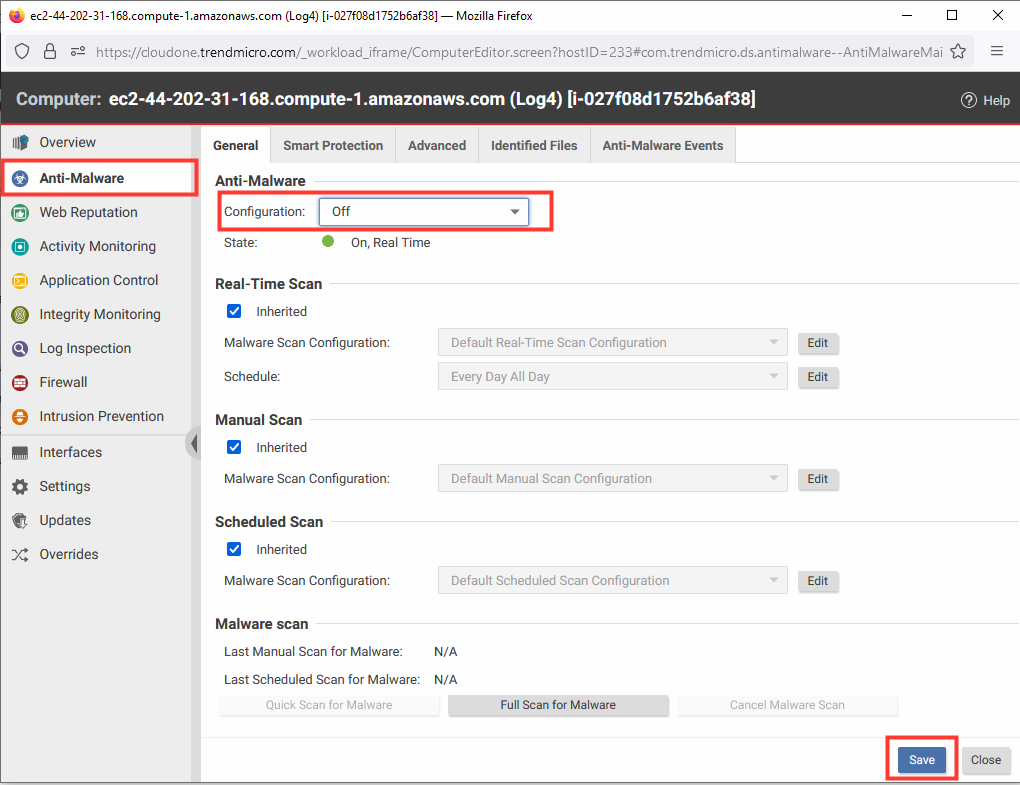This screenshot has height=785, width=1020.
Task: Uncheck Inherited under Manual Scan
Action: (234, 447)
